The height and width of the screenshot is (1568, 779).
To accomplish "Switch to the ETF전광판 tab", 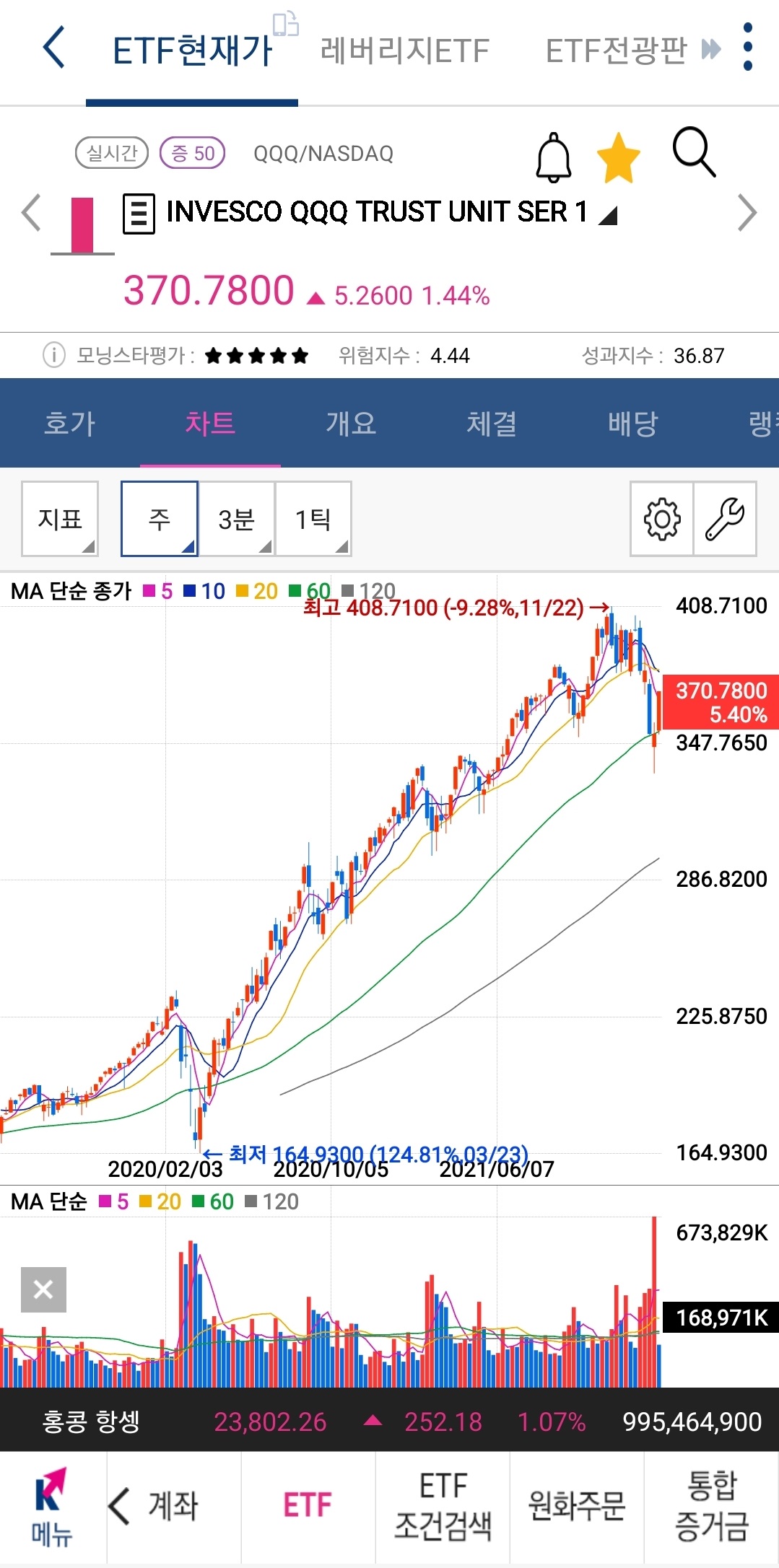I will [x=616, y=51].
